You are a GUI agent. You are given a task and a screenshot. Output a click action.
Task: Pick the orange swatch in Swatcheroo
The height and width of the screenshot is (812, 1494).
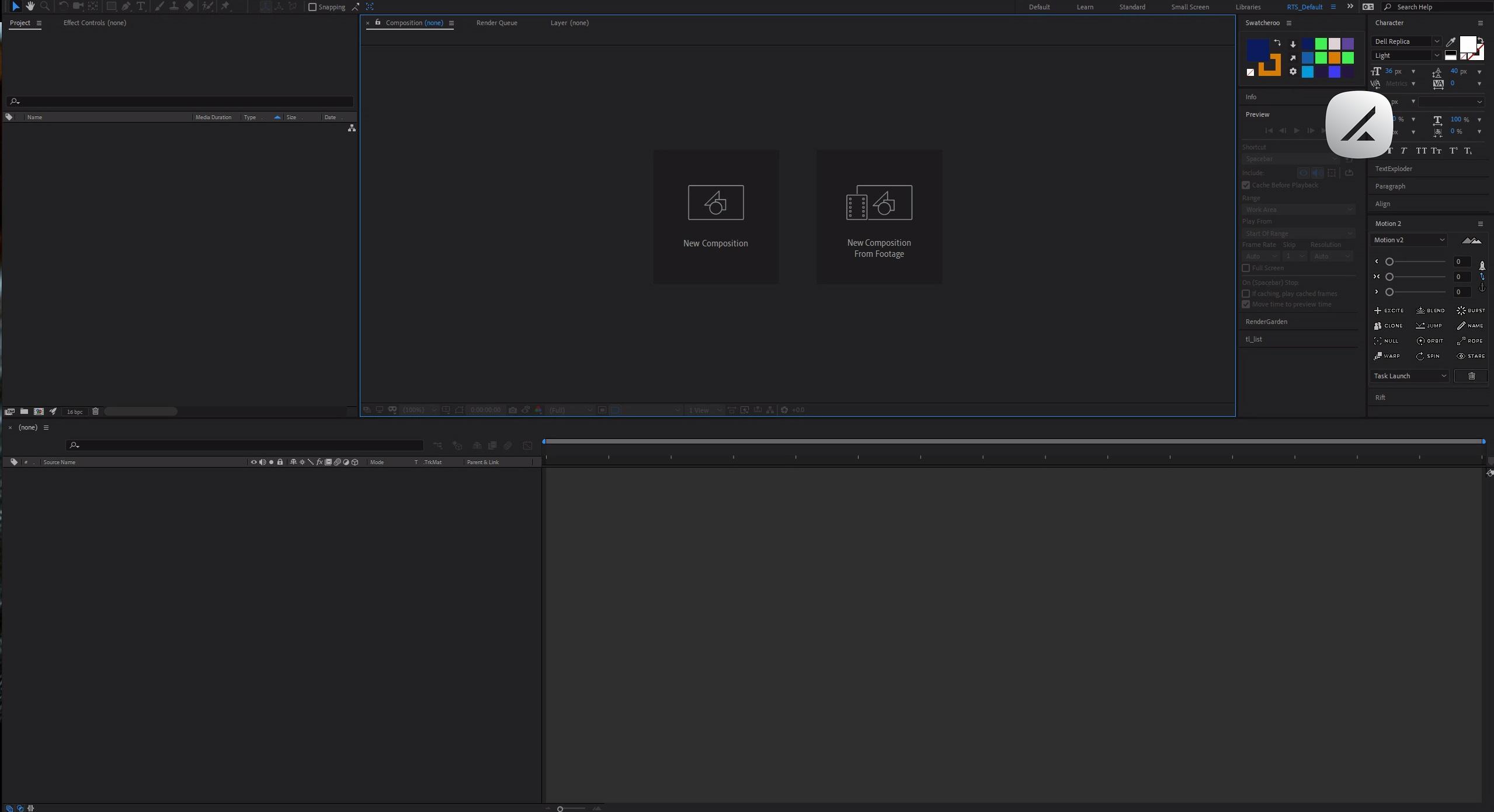(1335, 58)
